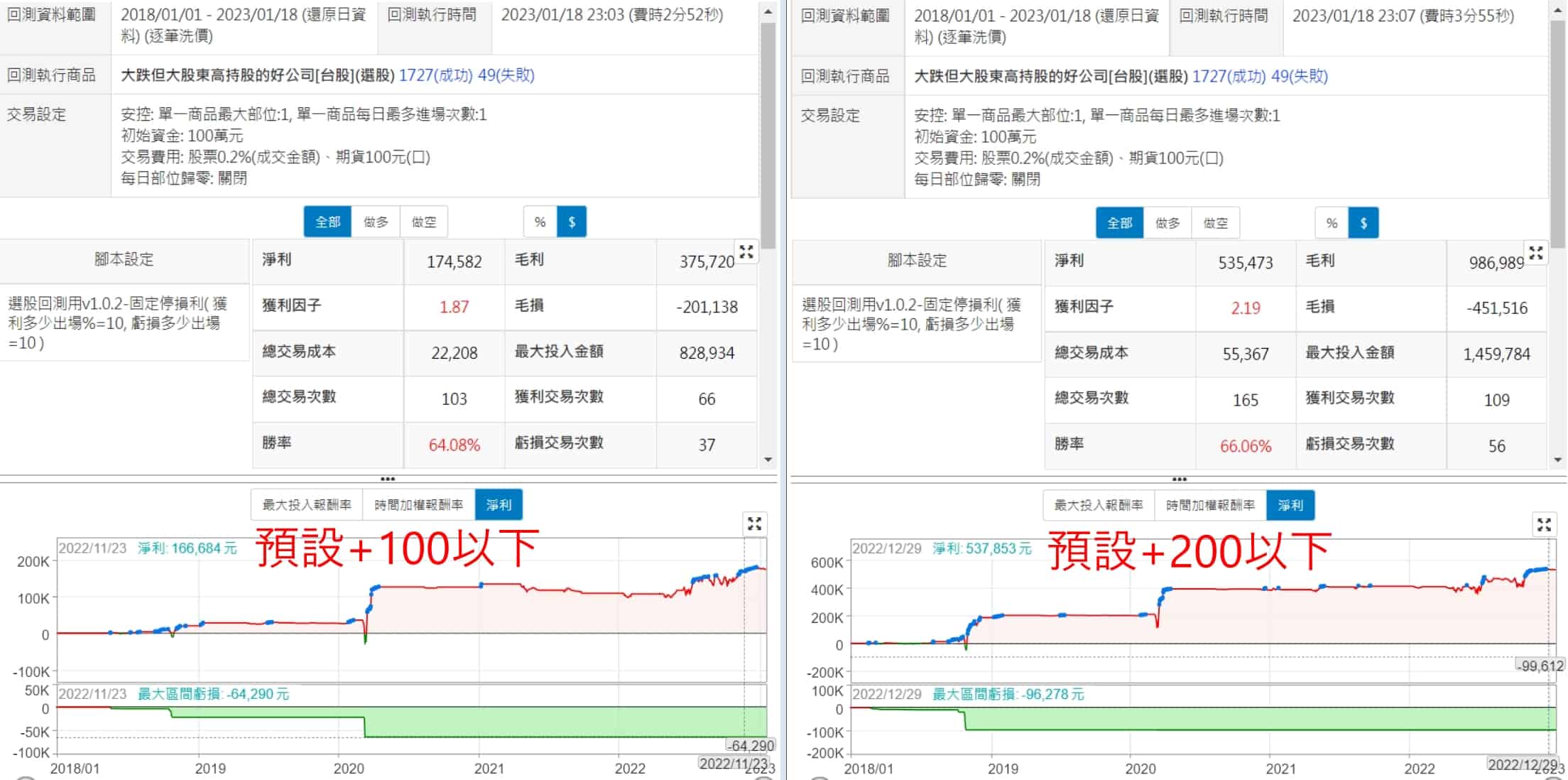Select 做多 filter in left panel
The width and height of the screenshot is (1568, 780).
pos(376,222)
